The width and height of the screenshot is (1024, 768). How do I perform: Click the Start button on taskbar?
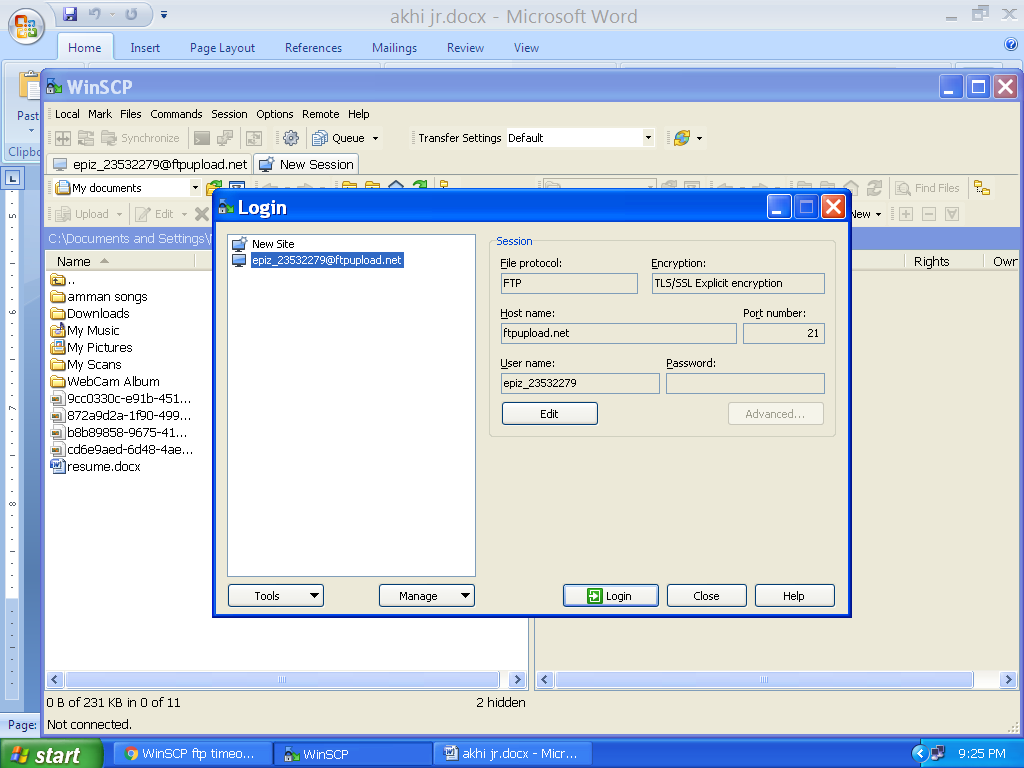tap(51, 754)
